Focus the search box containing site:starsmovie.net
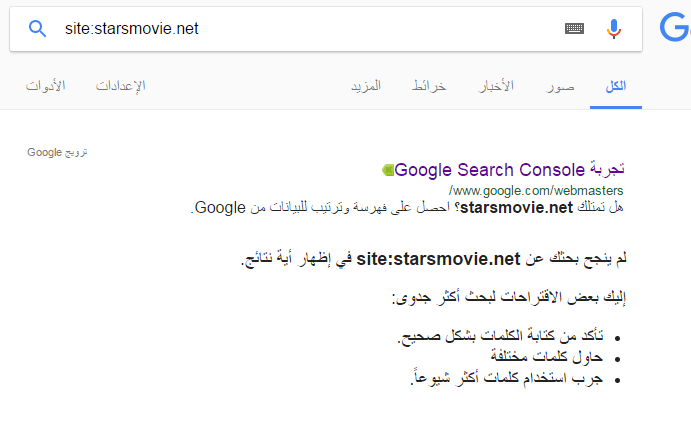 point(300,29)
